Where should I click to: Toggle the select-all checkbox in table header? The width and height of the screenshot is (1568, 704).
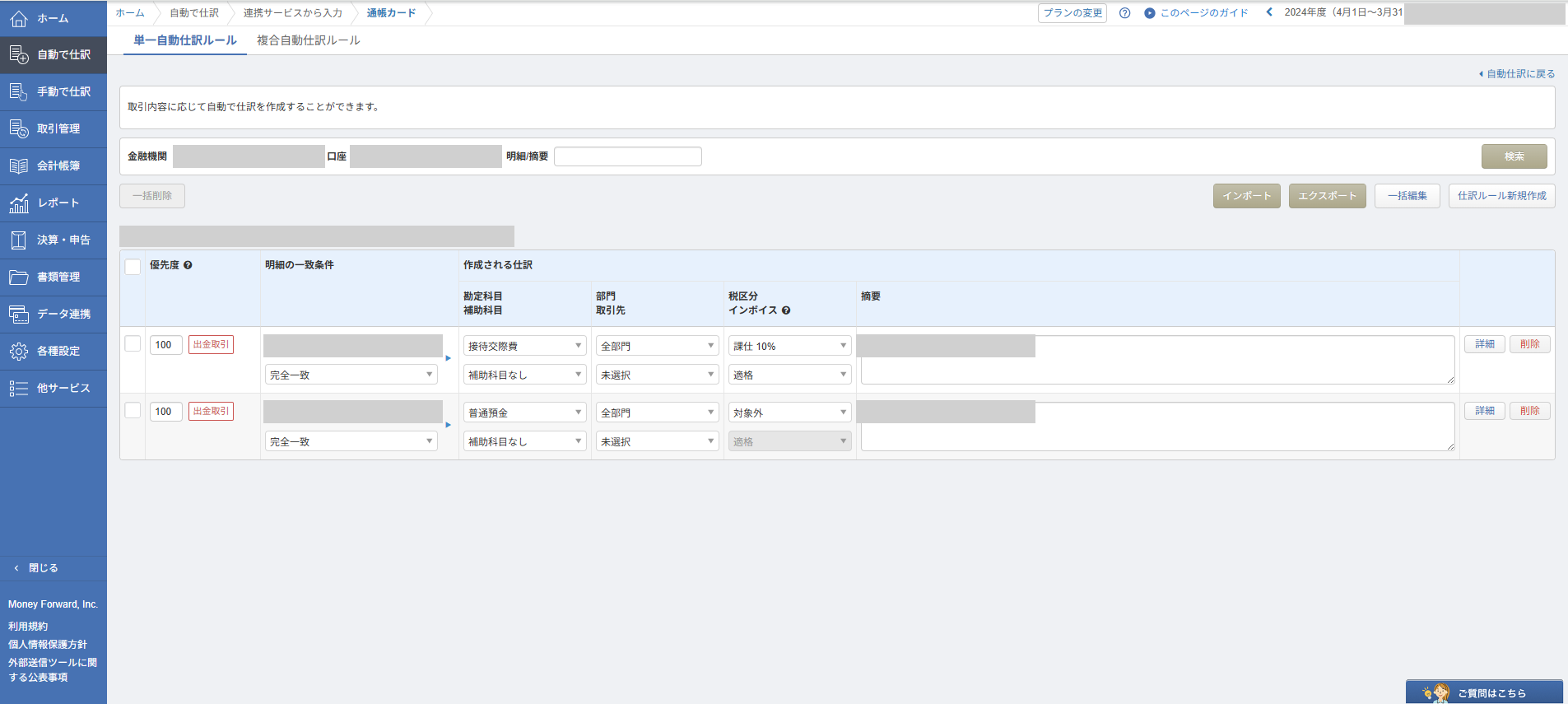[x=133, y=266]
